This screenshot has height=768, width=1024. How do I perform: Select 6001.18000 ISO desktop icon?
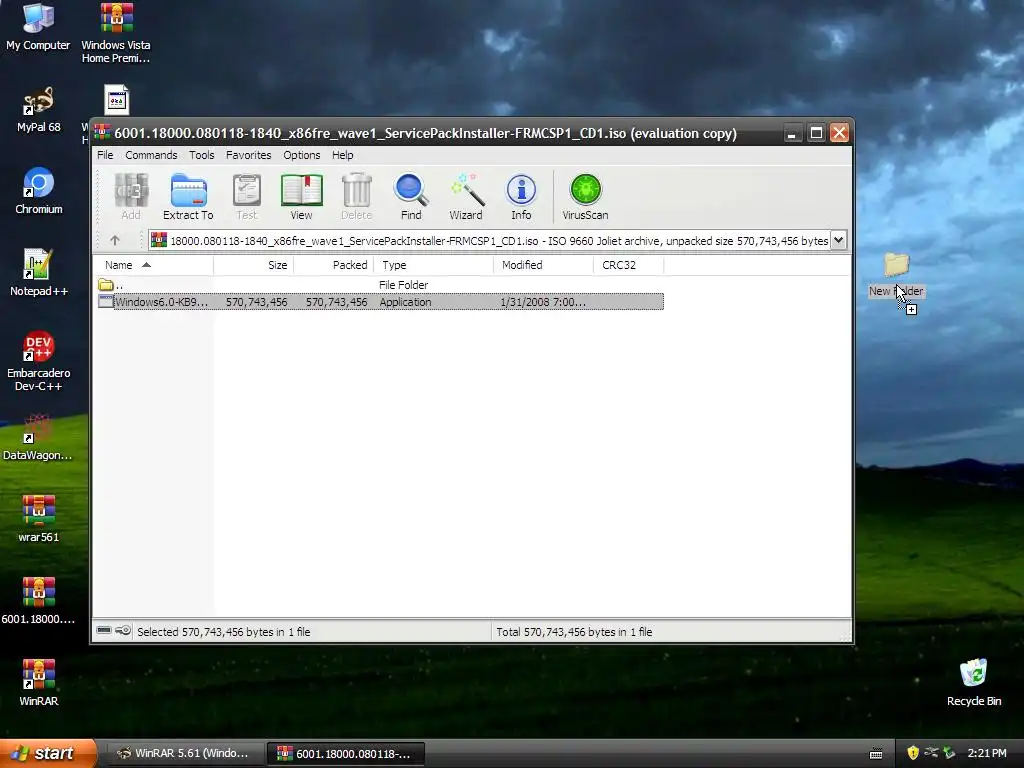pyautogui.click(x=39, y=601)
